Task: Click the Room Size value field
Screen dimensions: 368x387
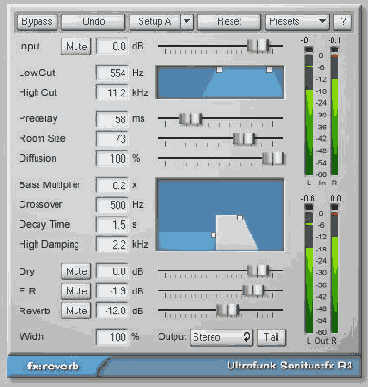Action: (112, 138)
